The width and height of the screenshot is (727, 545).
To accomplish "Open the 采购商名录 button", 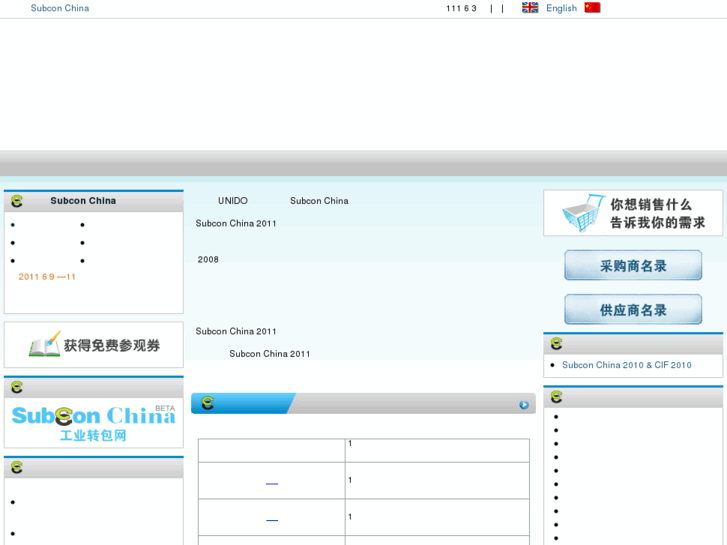I will click(x=633, y=265).
